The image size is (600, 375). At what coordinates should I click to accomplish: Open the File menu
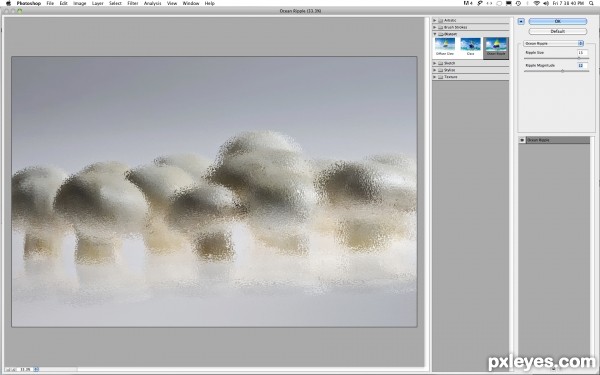50,3
